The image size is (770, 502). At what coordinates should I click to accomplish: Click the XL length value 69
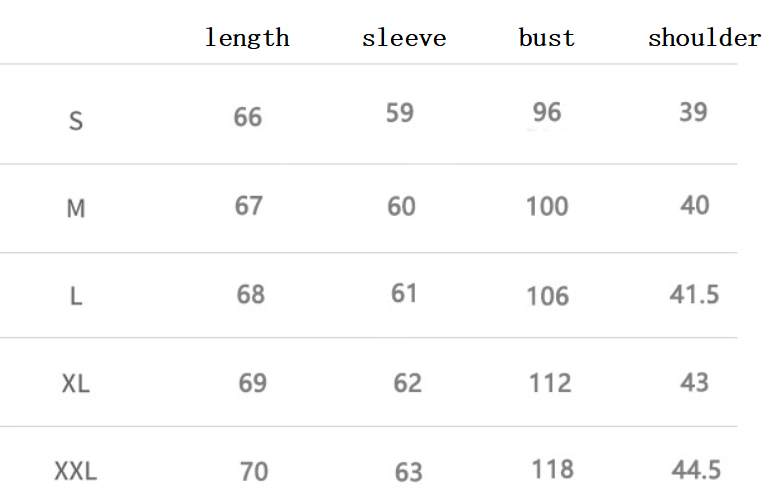[x=253, y=383]
